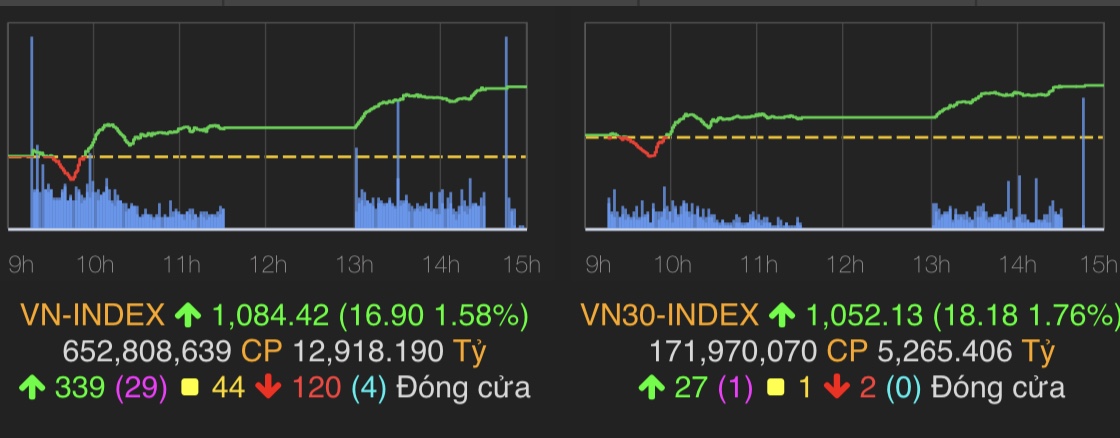Click VN-INDEX value 1,084.42
1120x438 pixels.
(x=271, y=314)
